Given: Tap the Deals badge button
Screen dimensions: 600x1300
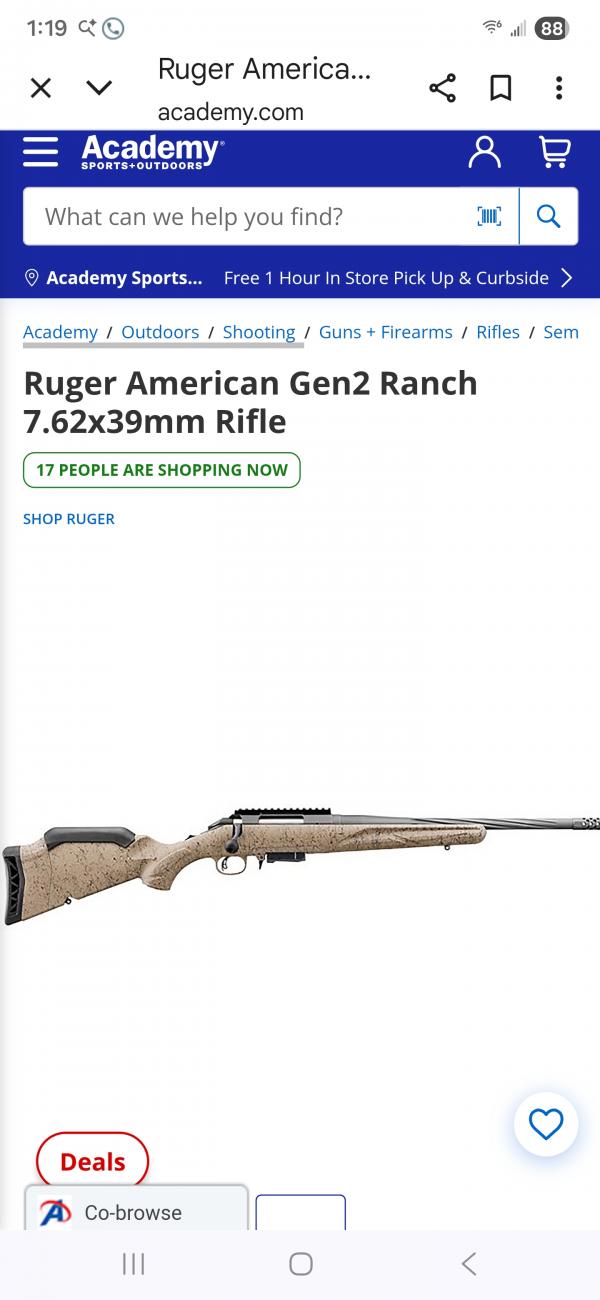Looking at the screenshot, I should coord(92,1162).
